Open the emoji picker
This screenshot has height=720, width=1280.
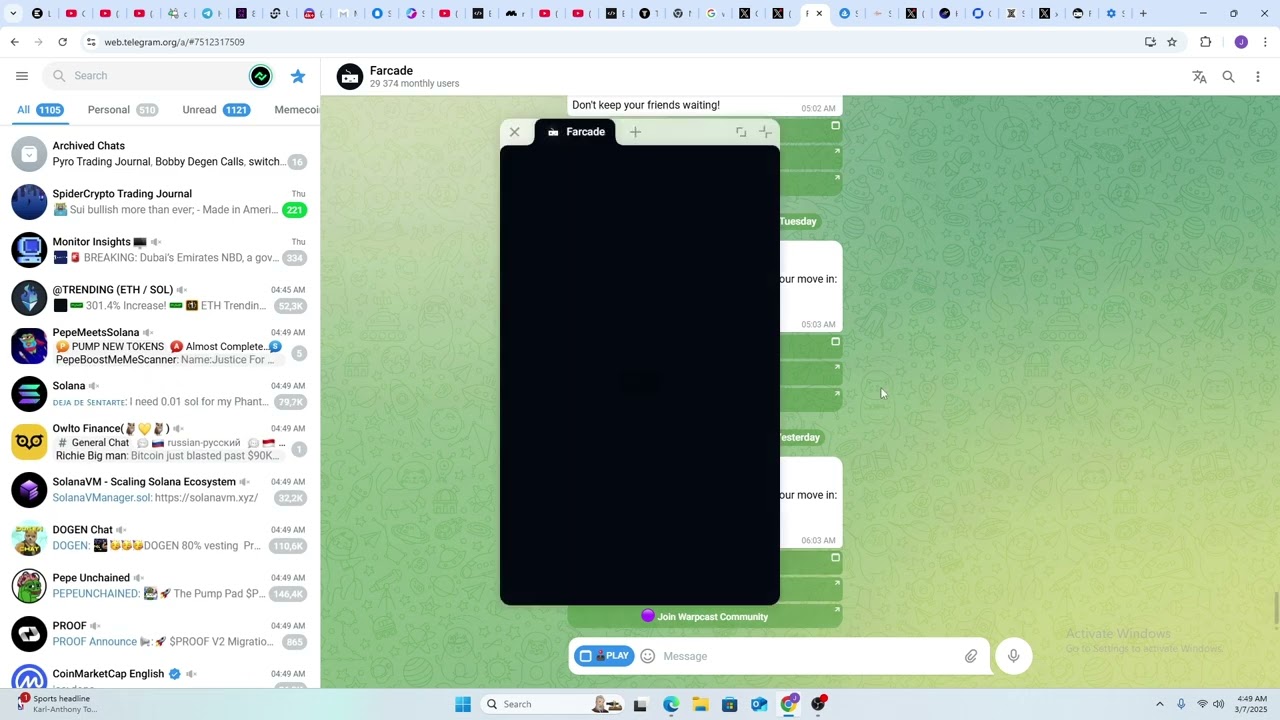[x=648, y=656]
